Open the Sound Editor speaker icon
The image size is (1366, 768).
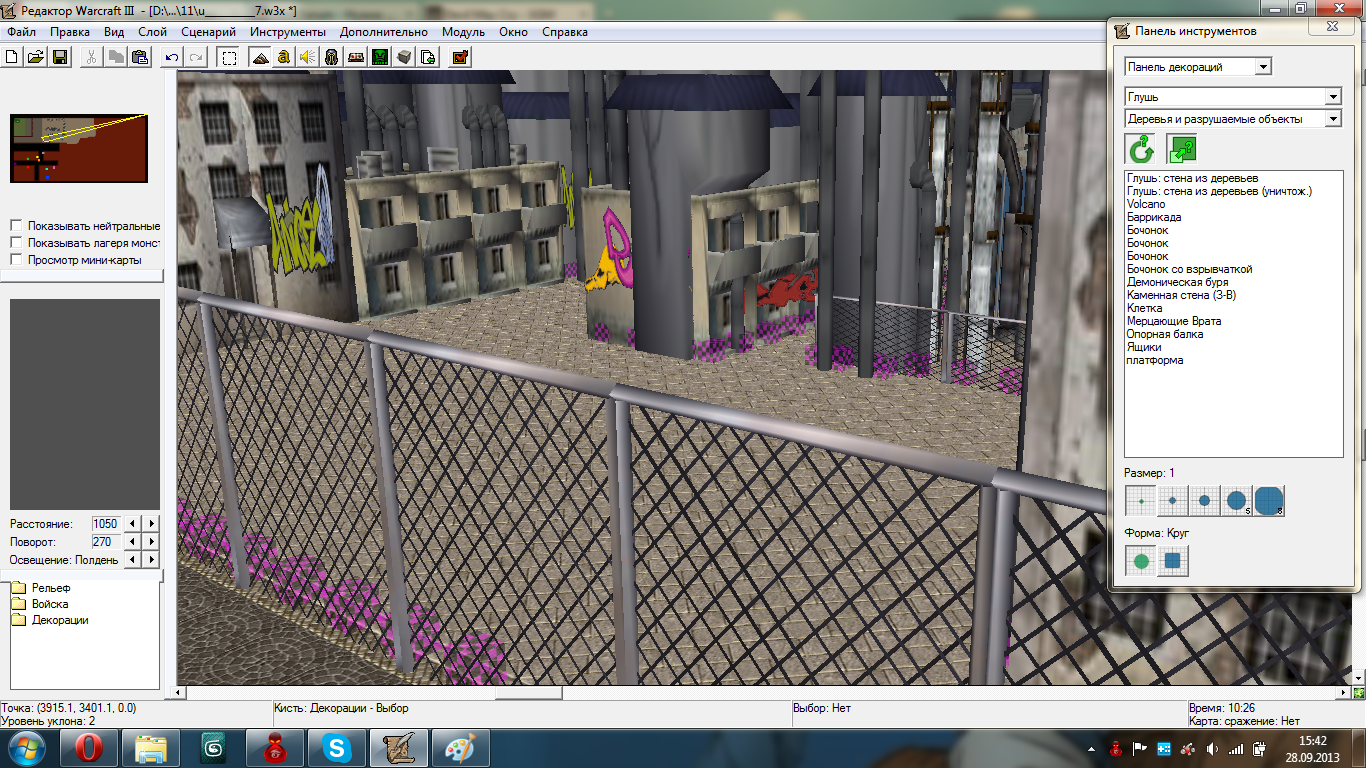(x=308, y=57)
